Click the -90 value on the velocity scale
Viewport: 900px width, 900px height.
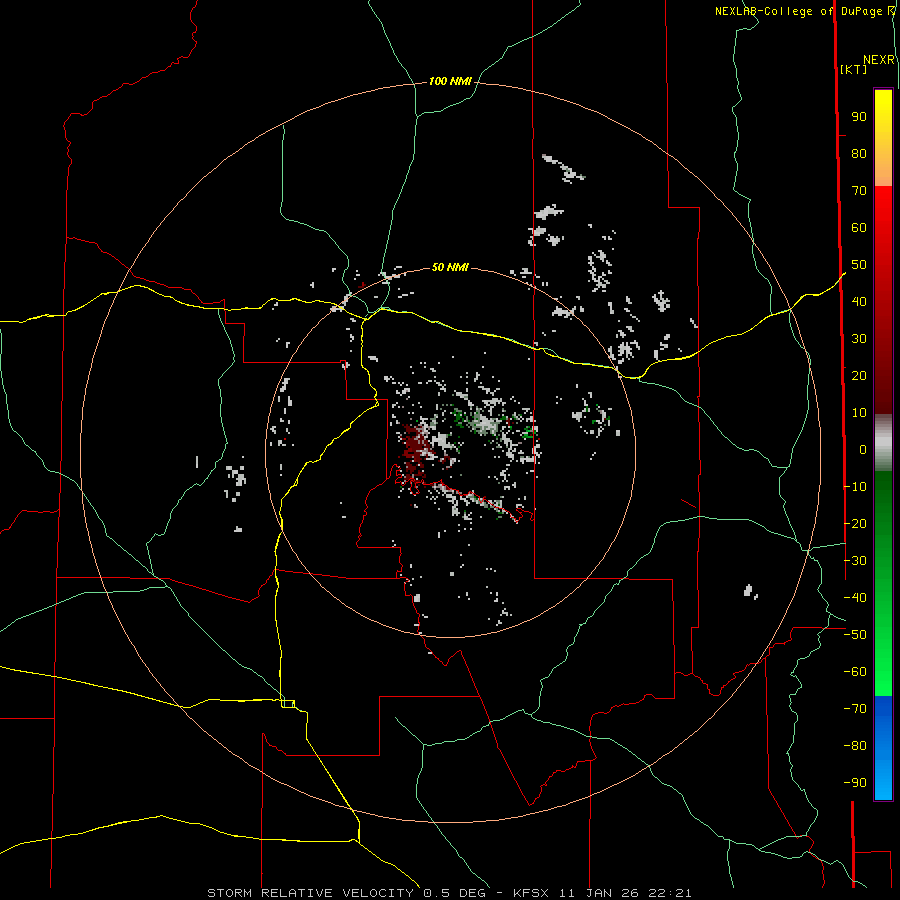click(x=855, y=782)
